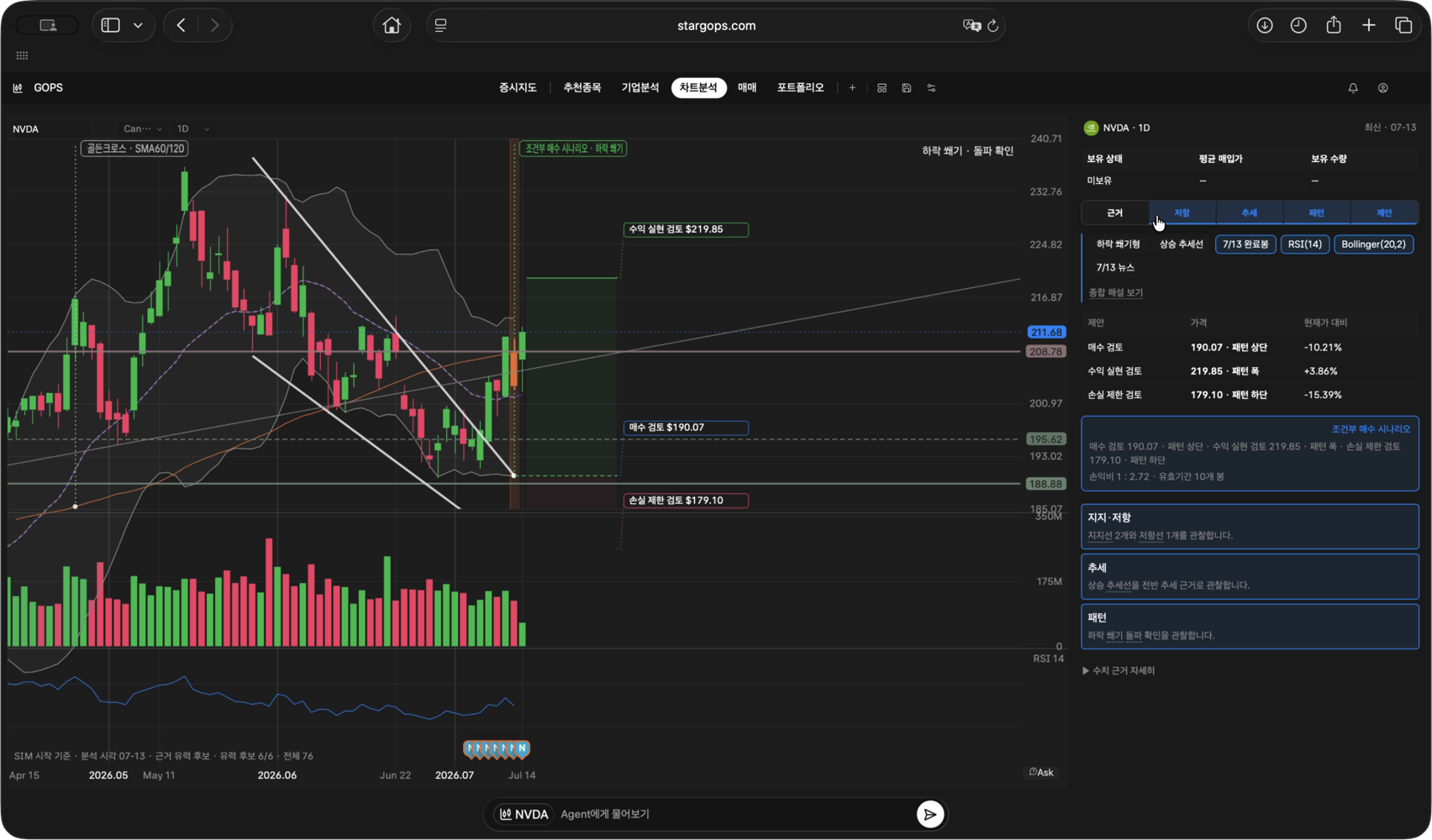This screenshot has width=1432, height=840.
Task: Expand 수치 근거 자세히 disclosure
Action: point(1119,670)
